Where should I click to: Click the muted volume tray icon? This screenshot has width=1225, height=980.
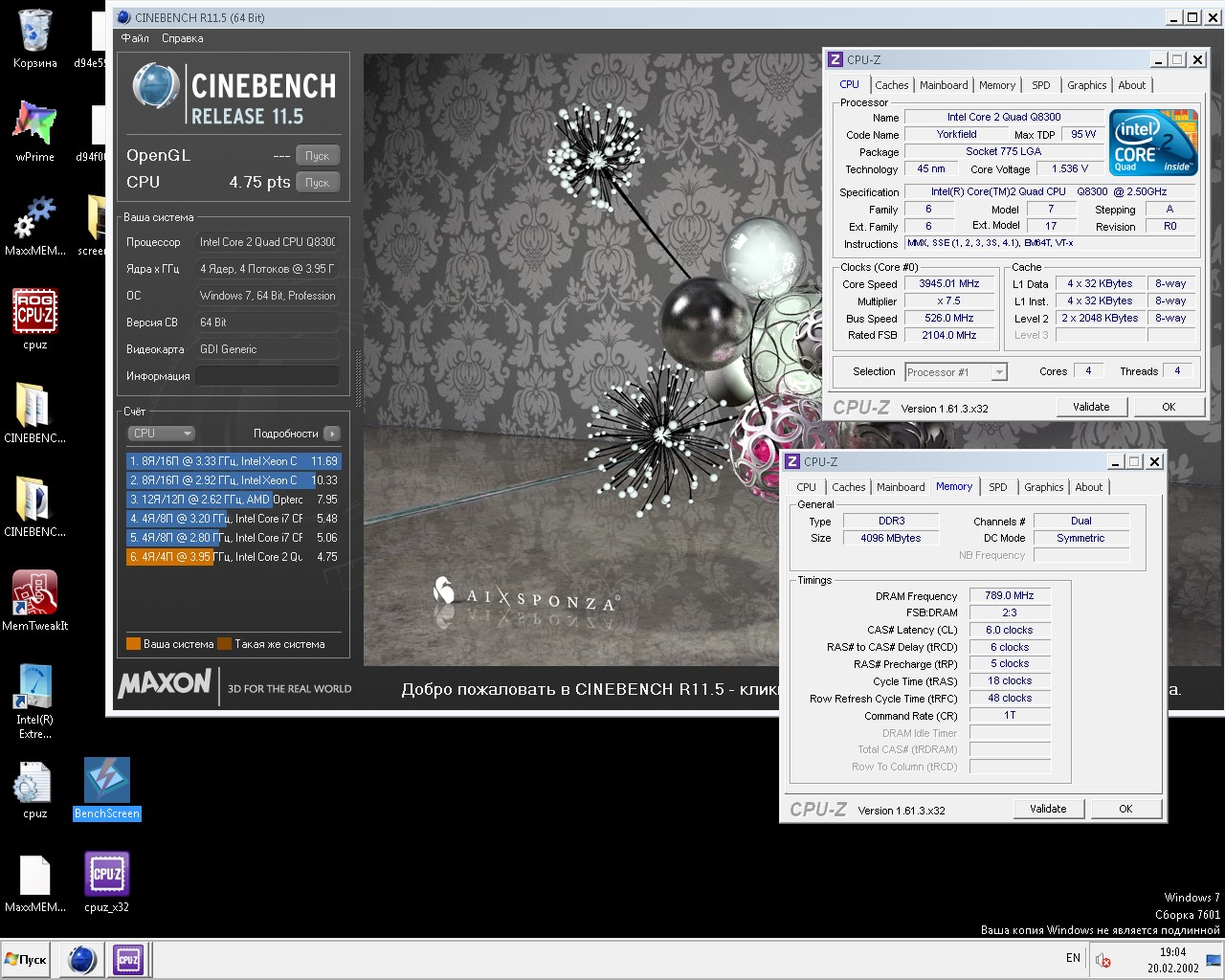tap(1102, 960)
